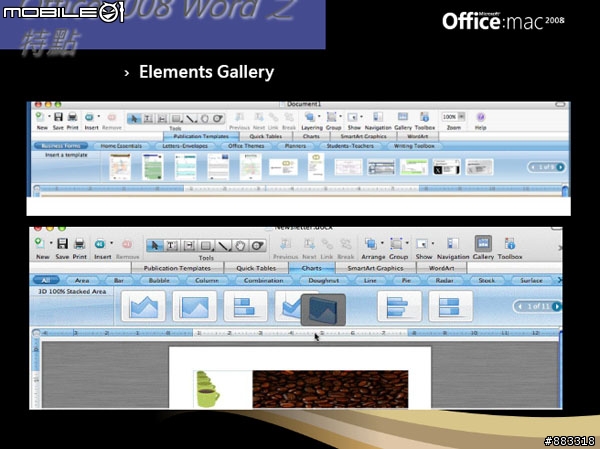This screenshot has width=600, height=449.
Task: Go to next page in 1 of 11 pager
Action: point(556,306)
